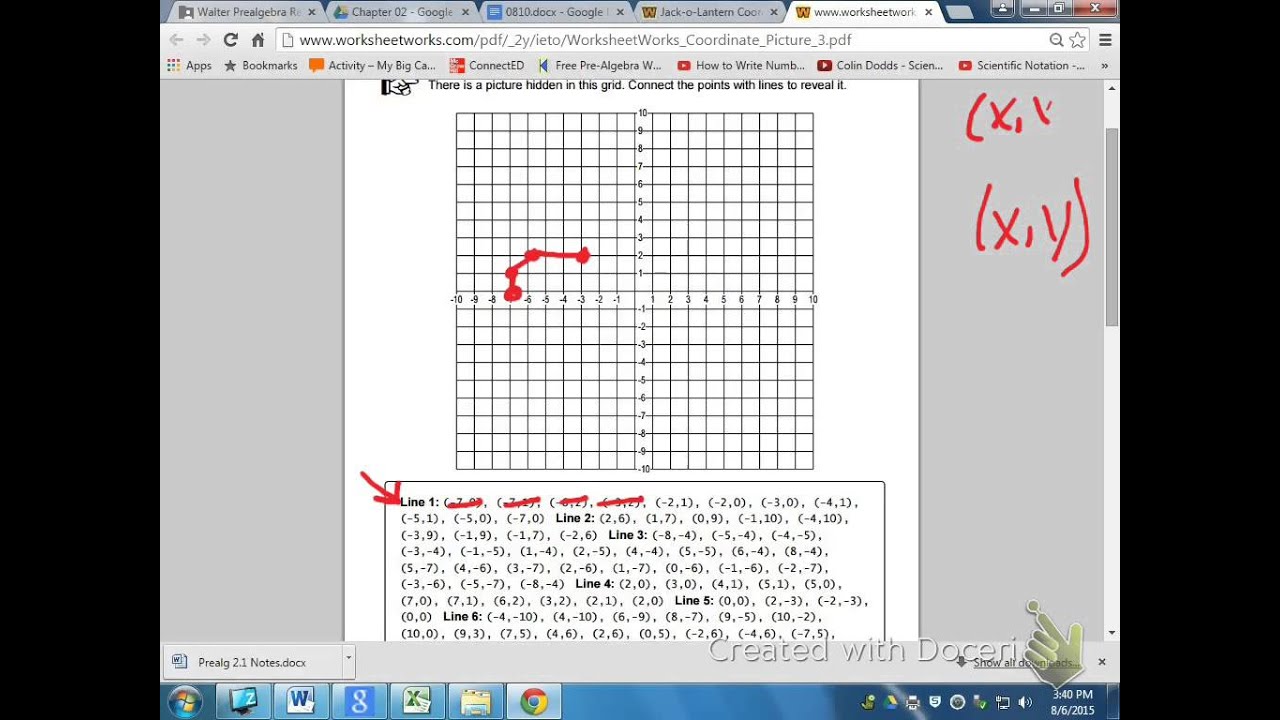Open a new tab with the new-tab button

tap(958, 12)
